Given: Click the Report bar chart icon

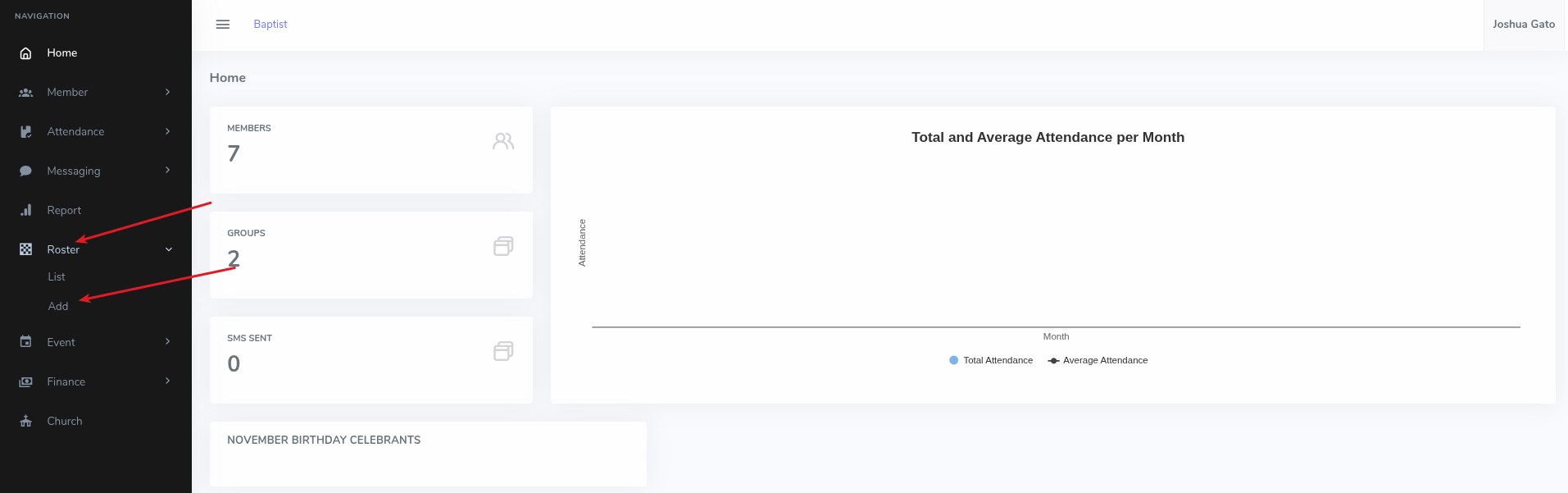Looking at the screenshot, I should [x=25, y=211].
